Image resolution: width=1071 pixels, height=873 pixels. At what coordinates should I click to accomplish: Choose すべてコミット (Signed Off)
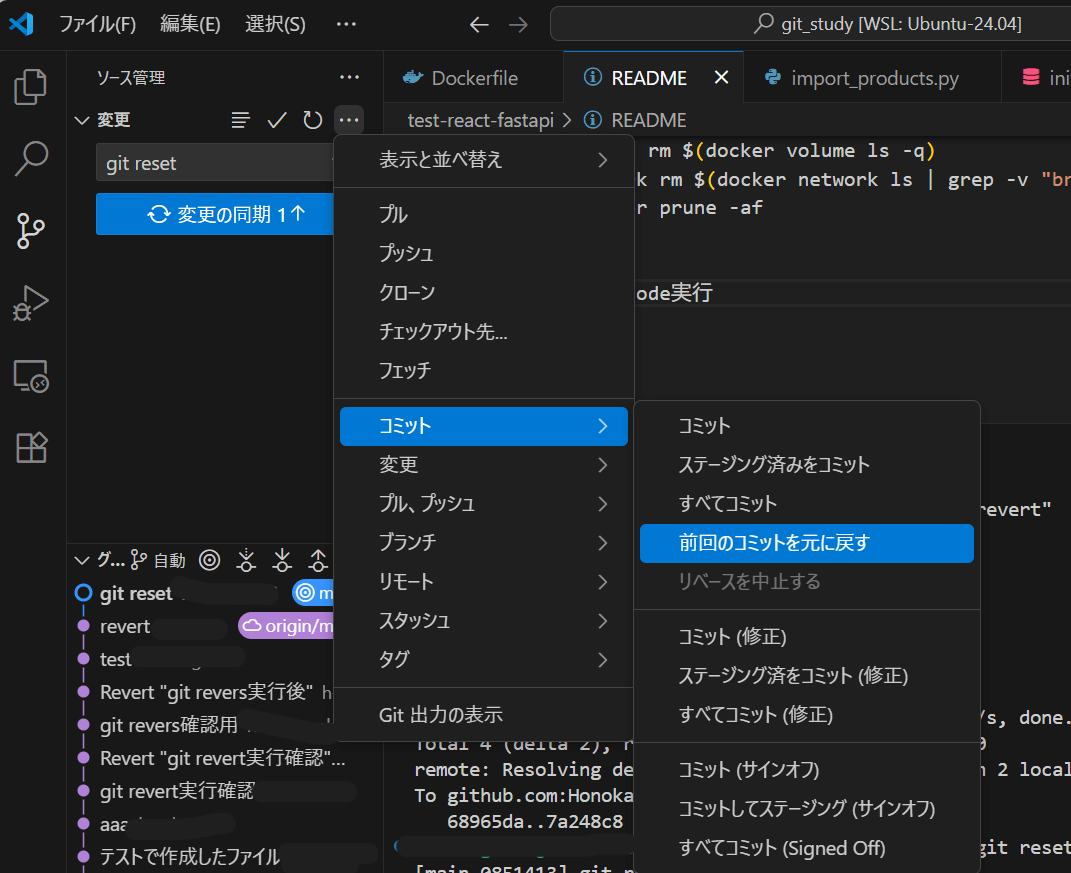[807, 848]
